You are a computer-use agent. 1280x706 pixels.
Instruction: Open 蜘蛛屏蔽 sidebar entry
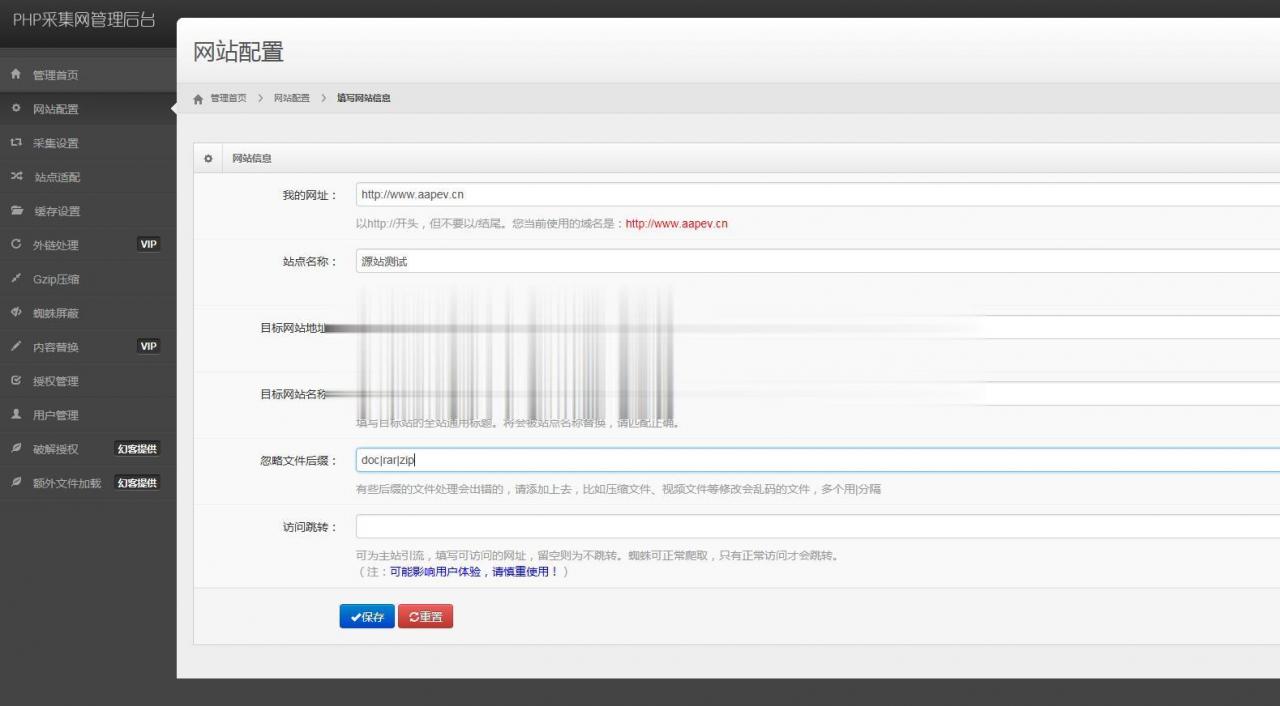[x=88, y=313]
